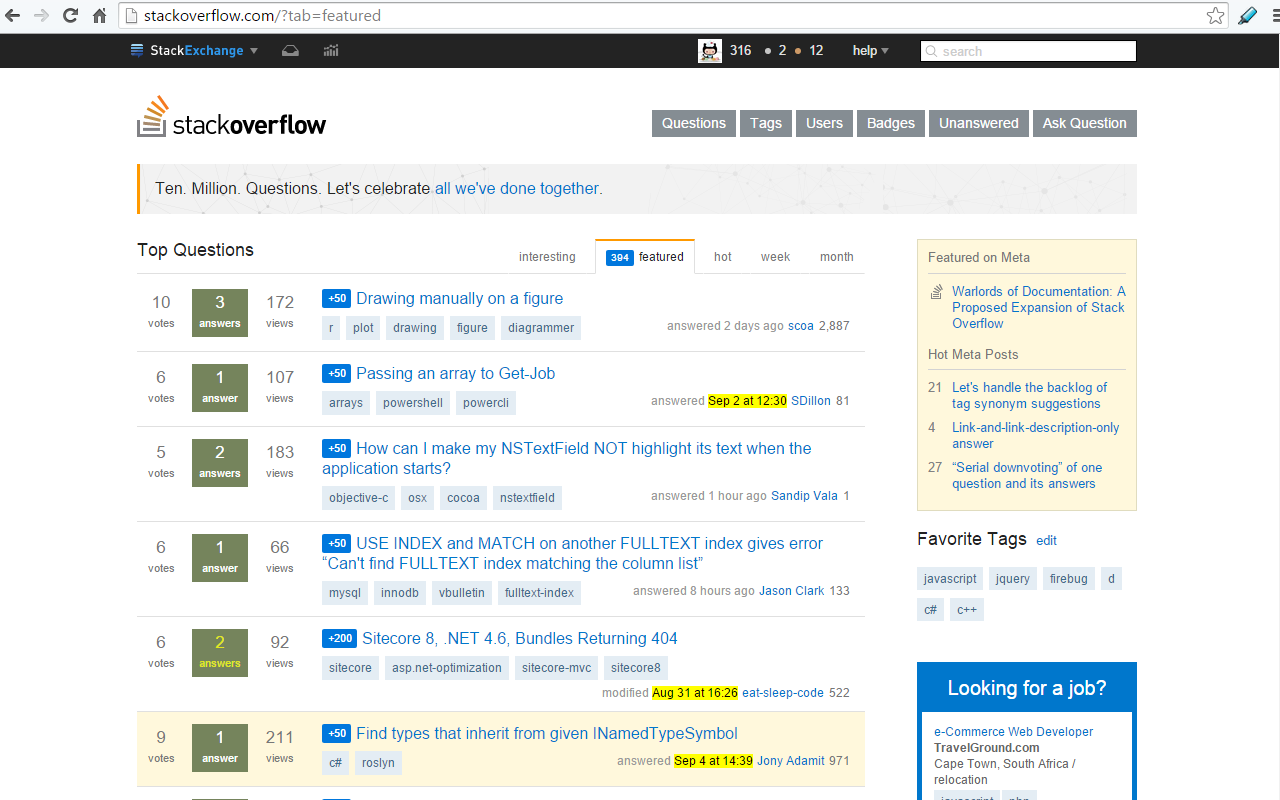Open 'Find types that inherit from given INamedTypeSymbol'
The width and height of the screenshot is (1280, 800).
[x=547, y=733]
